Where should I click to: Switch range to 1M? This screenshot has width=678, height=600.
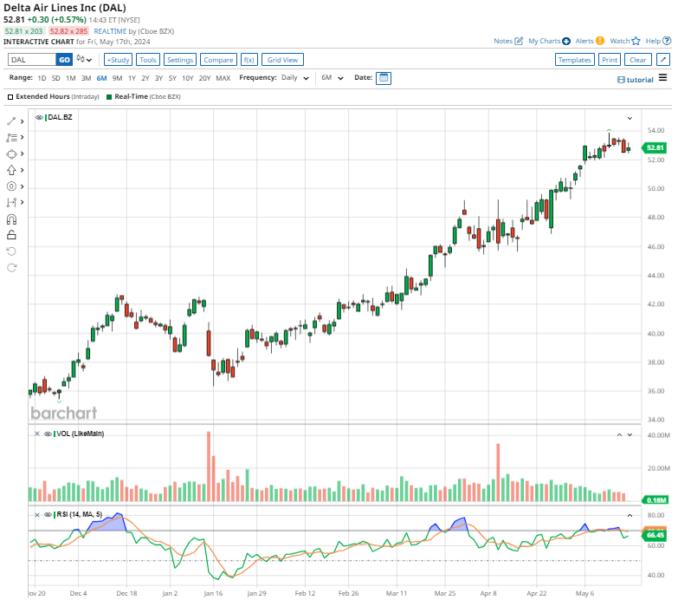[x=70, y=78]
